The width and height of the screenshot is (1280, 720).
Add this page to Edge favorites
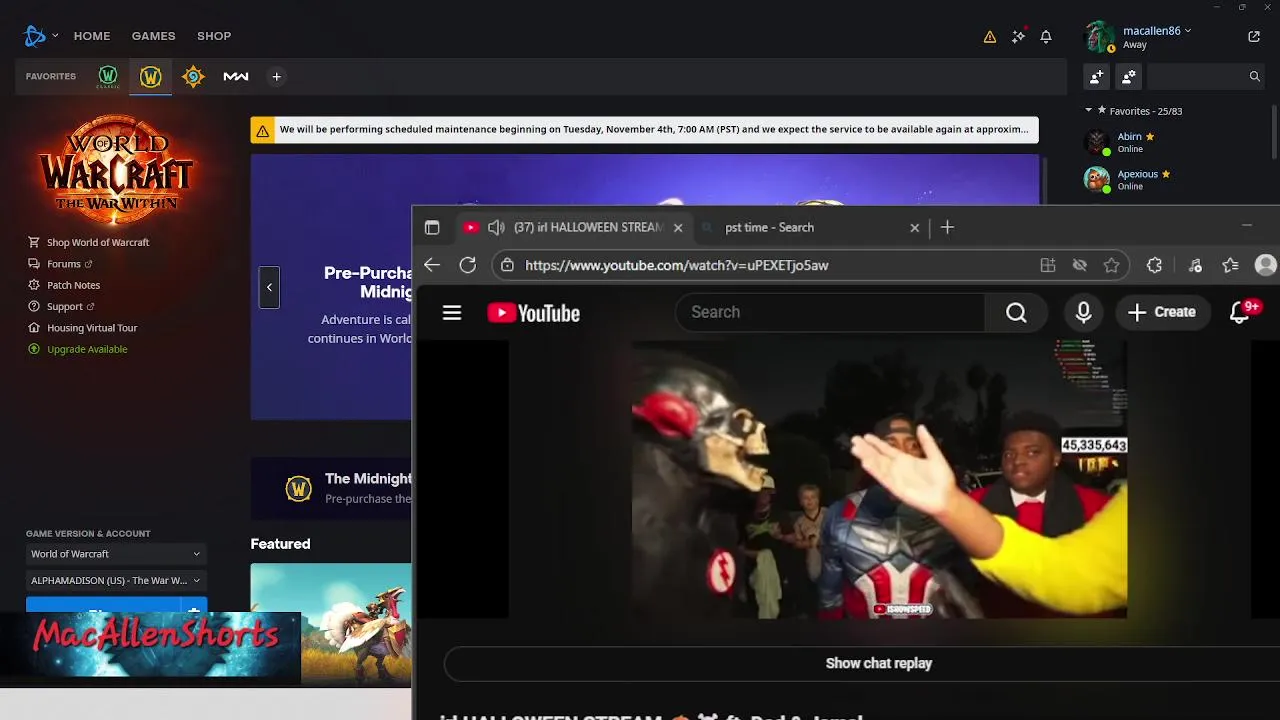click(1111, 265)
